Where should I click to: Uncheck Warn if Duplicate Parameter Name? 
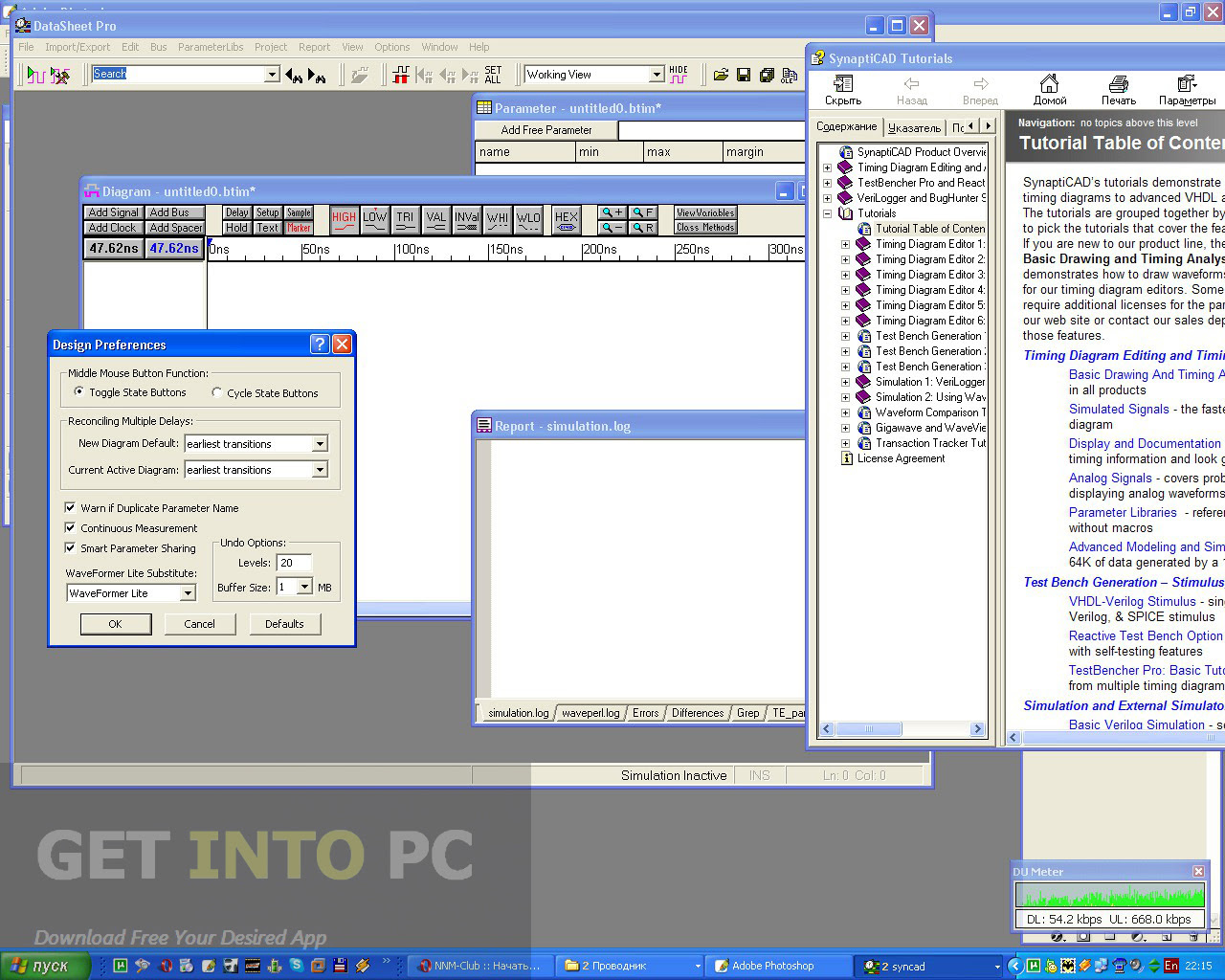pos(70,508)
